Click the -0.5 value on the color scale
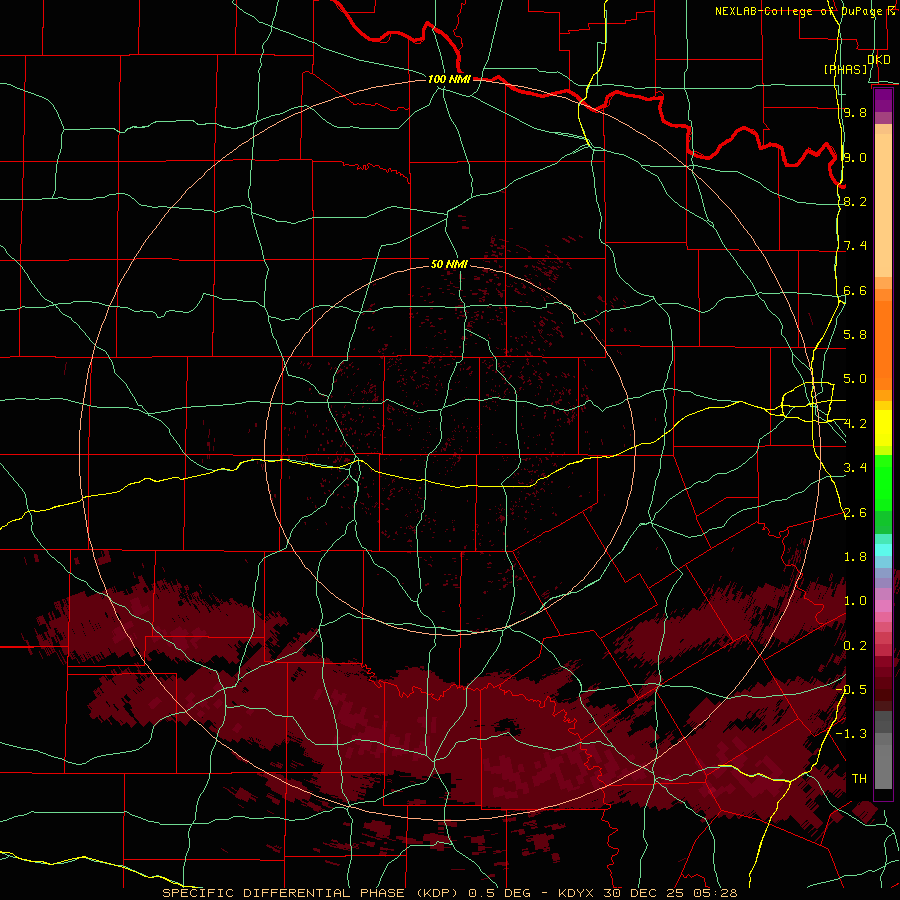This screenshot has height=900, width=900. pos(852,689)
